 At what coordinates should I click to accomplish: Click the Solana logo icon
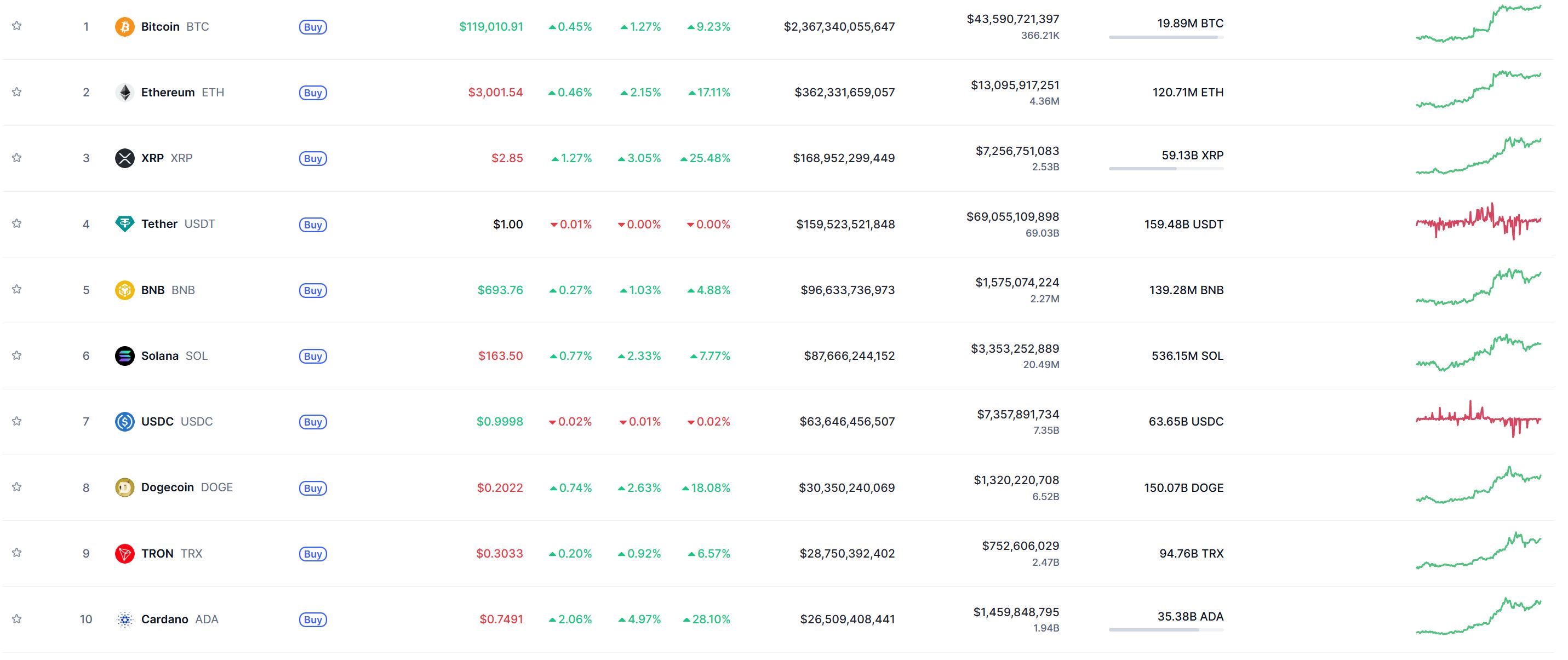click(125, 356)
